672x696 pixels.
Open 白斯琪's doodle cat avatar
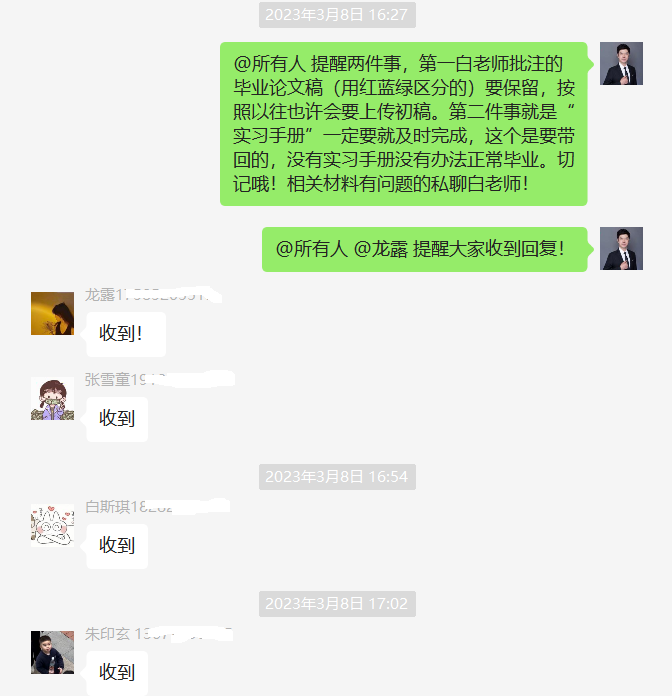[52, 526]
